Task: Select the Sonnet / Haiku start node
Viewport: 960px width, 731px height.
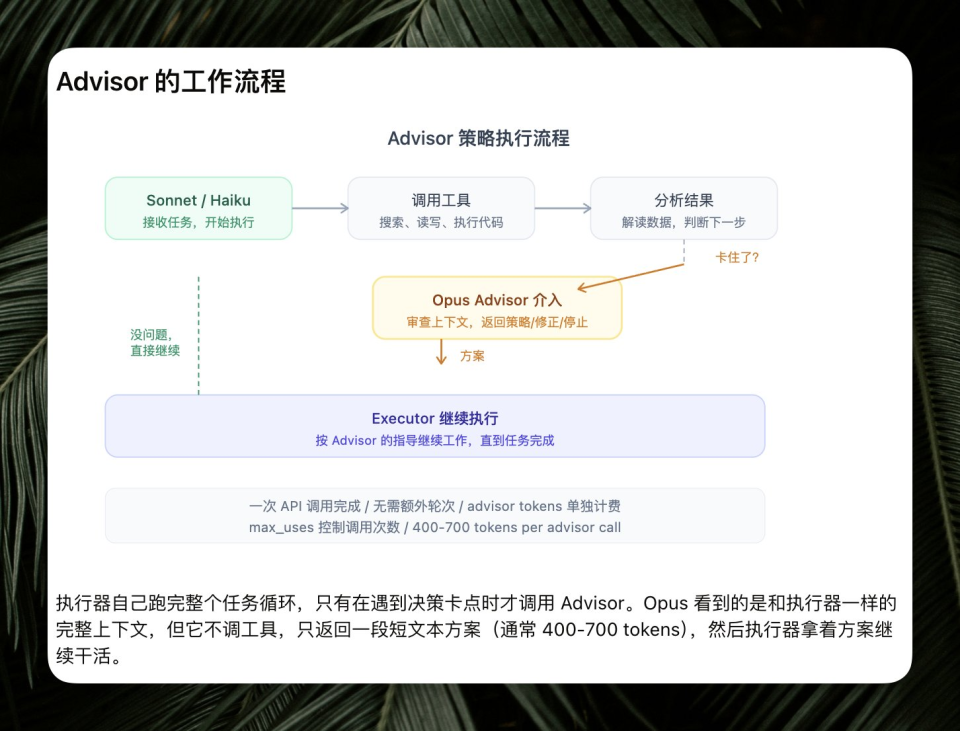Action: (198, 208)
